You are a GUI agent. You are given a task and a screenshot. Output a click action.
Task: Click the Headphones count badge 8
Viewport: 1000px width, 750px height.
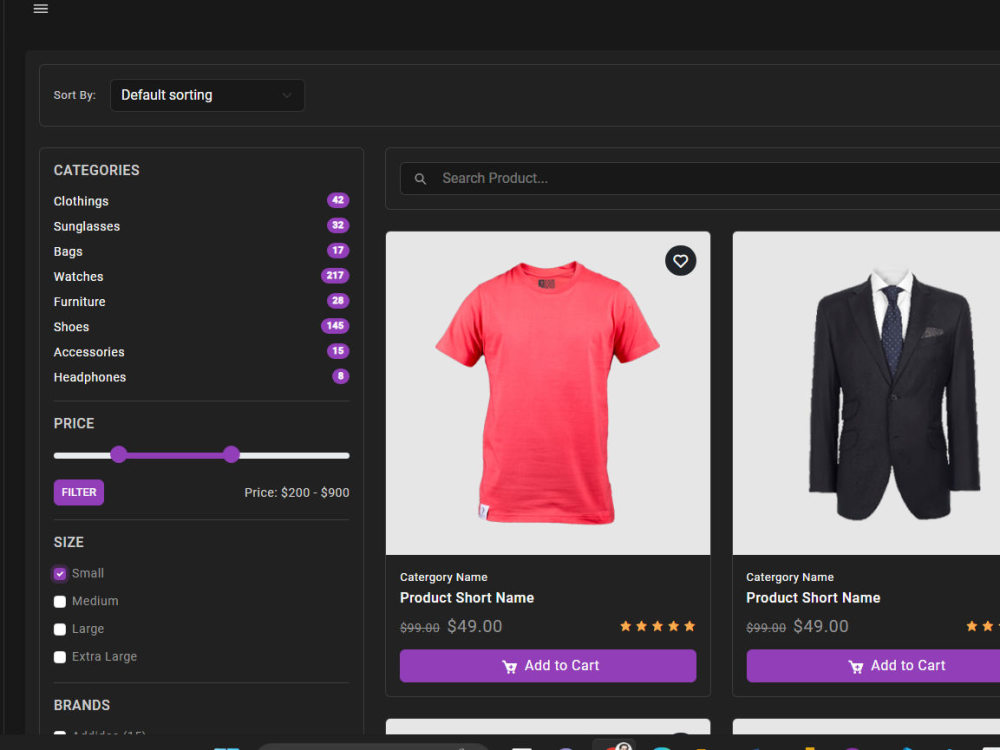point(341,376)
